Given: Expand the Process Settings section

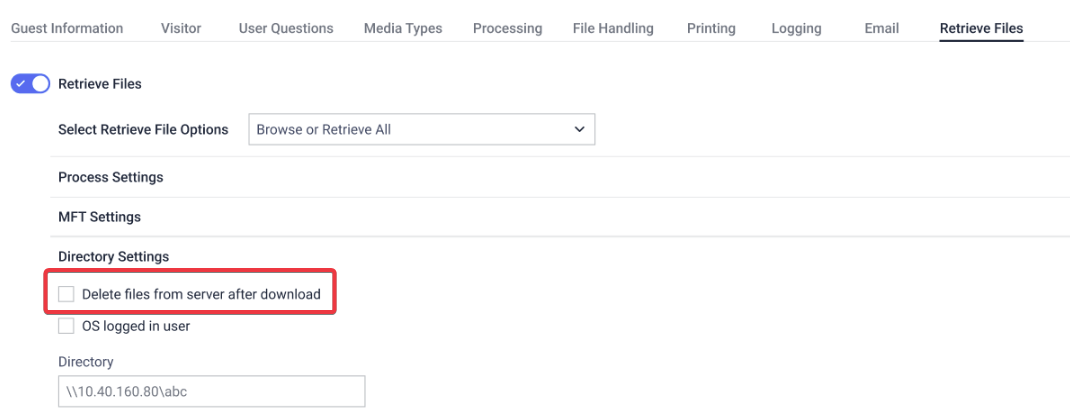Looking at the screenshot, I should pyautogui.click(x=111, y=177).
